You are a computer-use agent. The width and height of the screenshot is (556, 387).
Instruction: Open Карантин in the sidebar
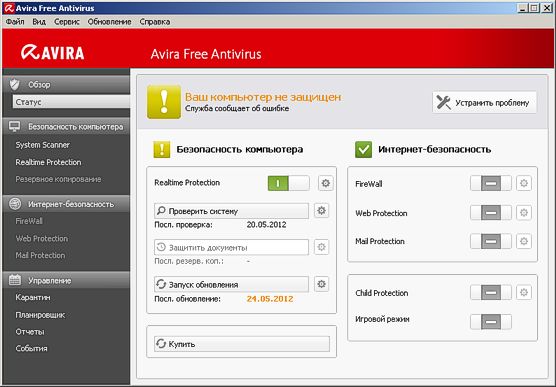click(33, 297)
